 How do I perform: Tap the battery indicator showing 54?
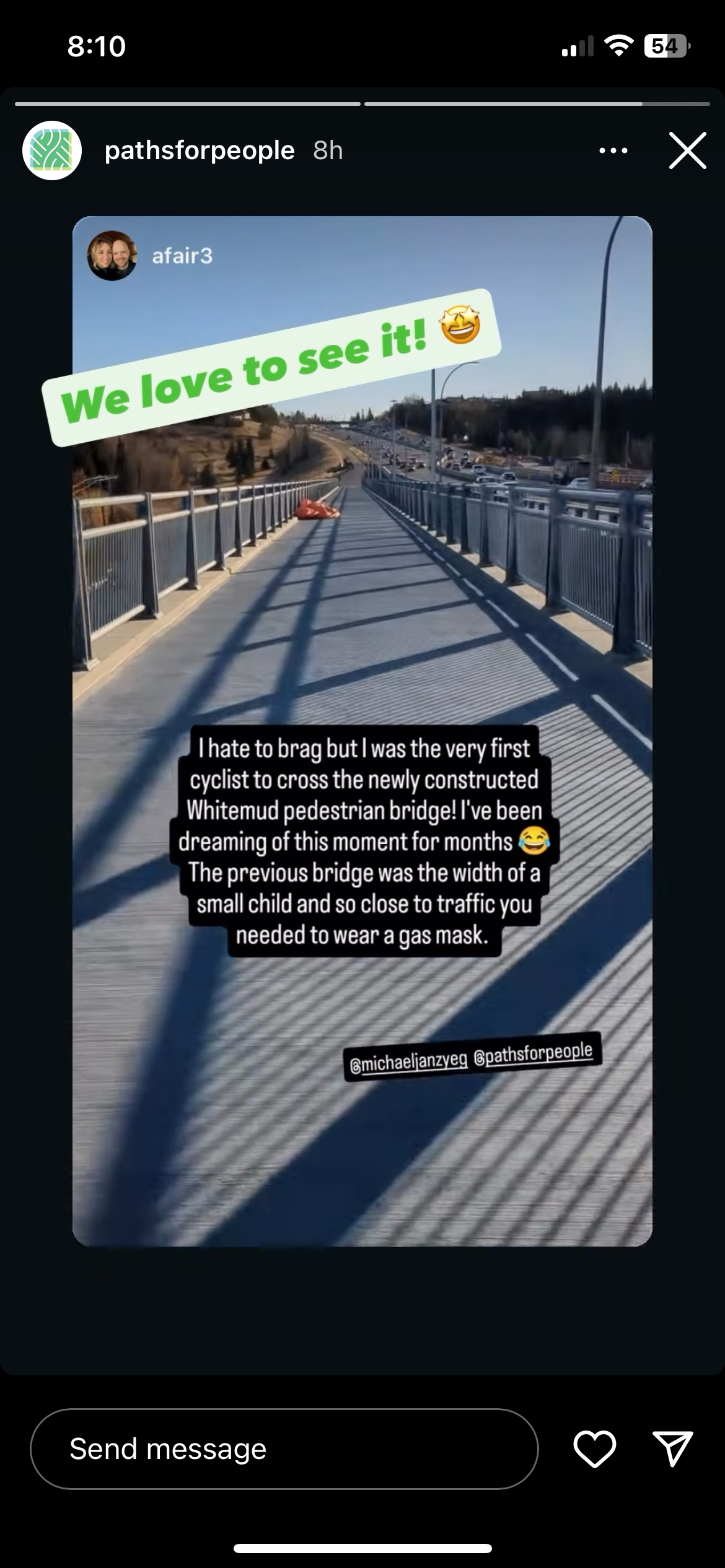pos(668,46)
